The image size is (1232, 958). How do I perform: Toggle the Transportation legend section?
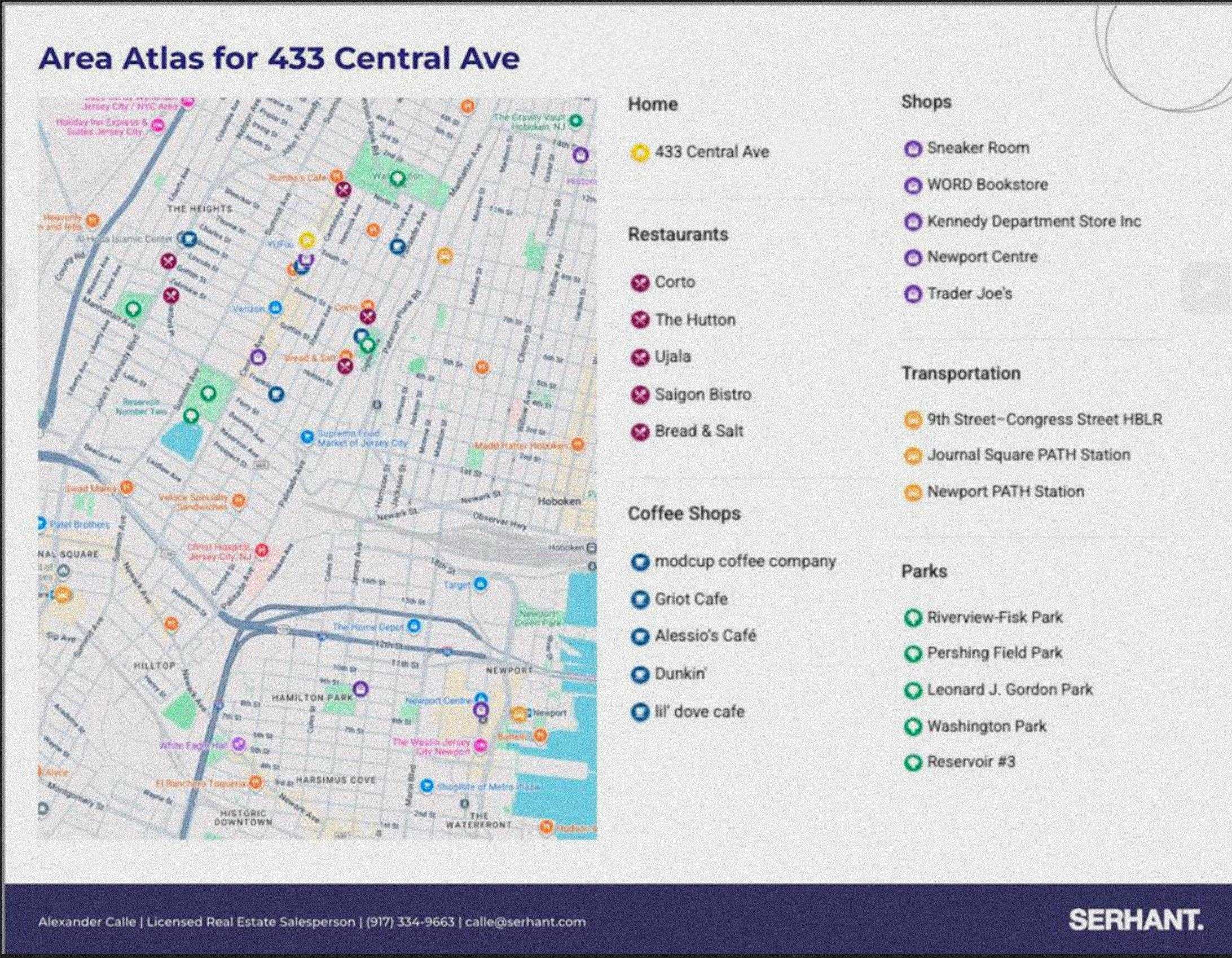962,373
